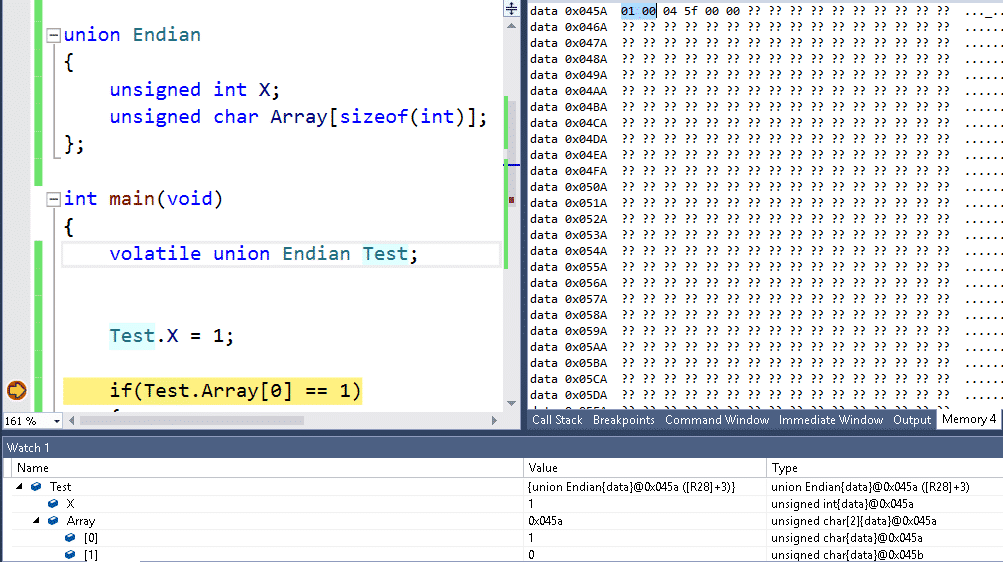
Task: Show the Command Window tab
Action: tap(717, 420)
